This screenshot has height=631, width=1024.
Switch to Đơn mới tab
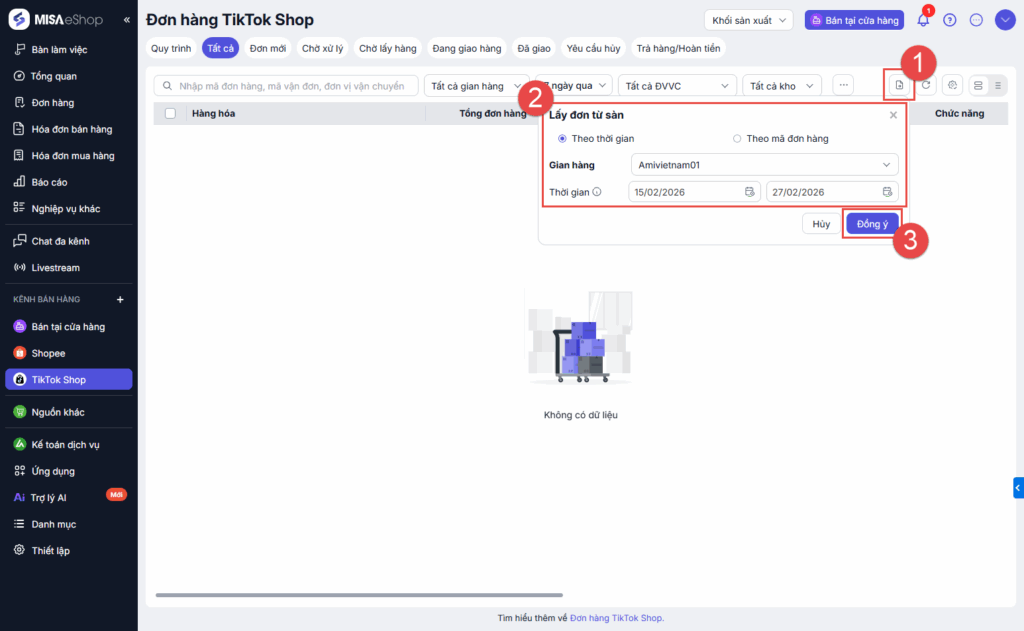coord(268,48)
